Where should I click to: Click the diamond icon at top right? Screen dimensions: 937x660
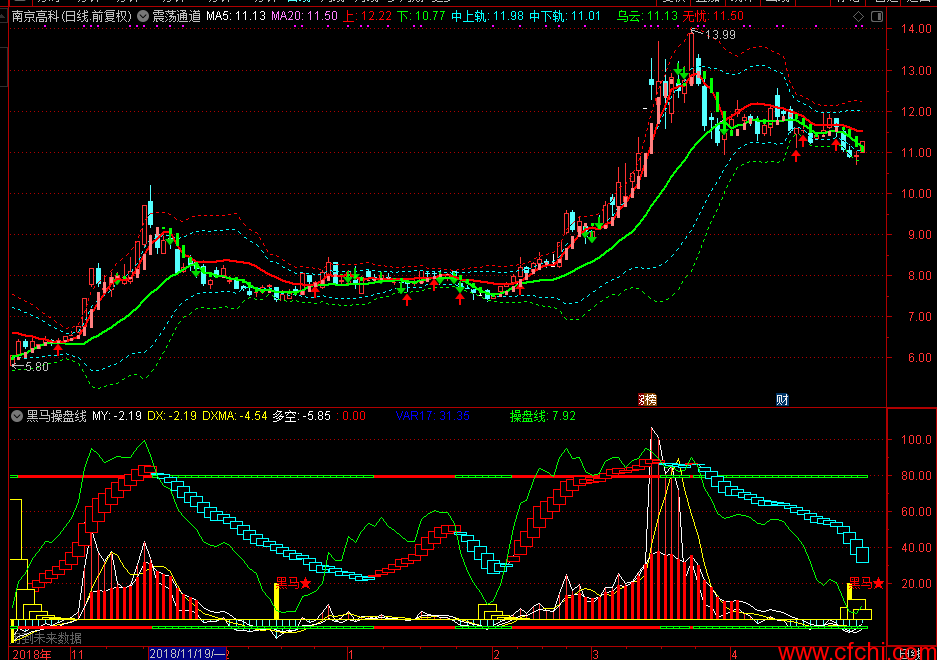859,17
